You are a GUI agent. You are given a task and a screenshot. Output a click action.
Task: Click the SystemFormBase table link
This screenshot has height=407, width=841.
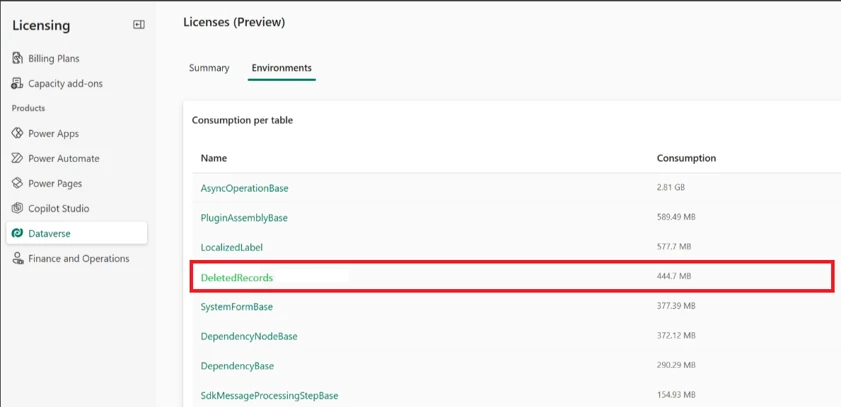click(236, 307)
